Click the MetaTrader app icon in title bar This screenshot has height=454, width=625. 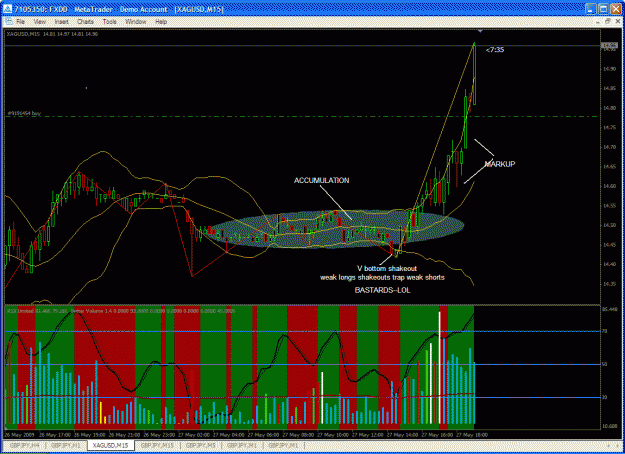[x=8, y=9]
